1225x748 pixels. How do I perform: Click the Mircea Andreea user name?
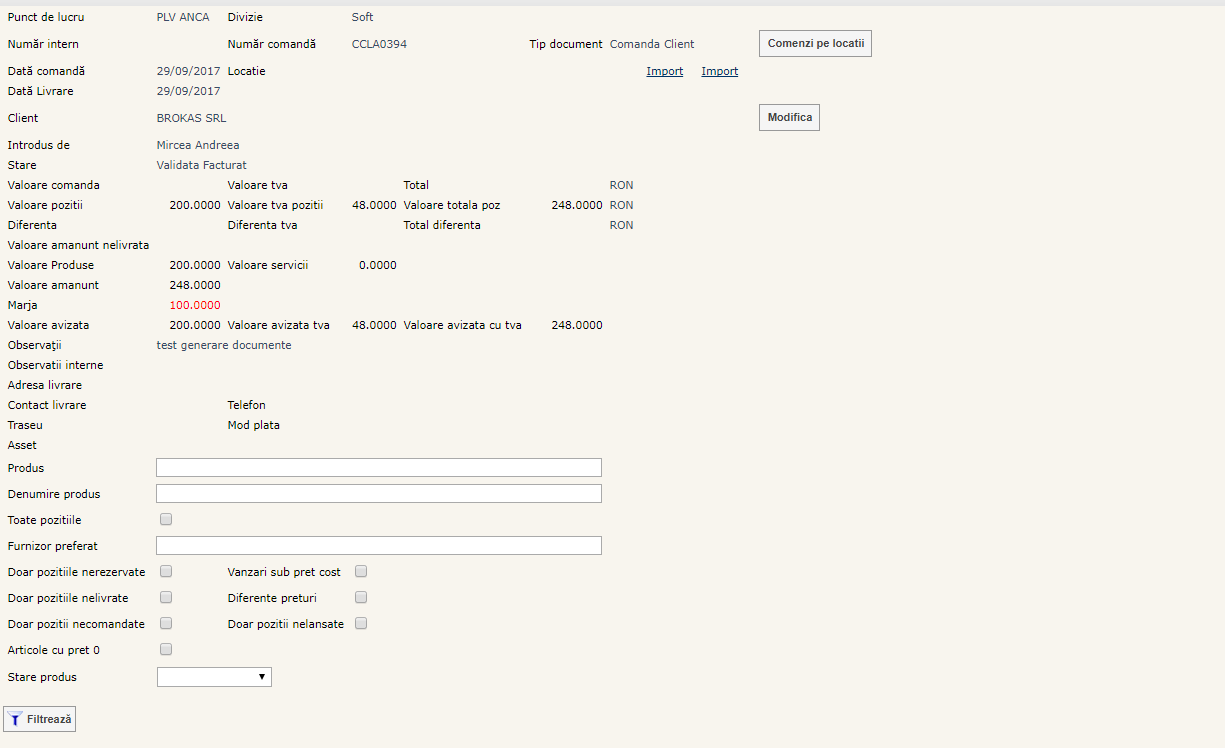[198, 145]
